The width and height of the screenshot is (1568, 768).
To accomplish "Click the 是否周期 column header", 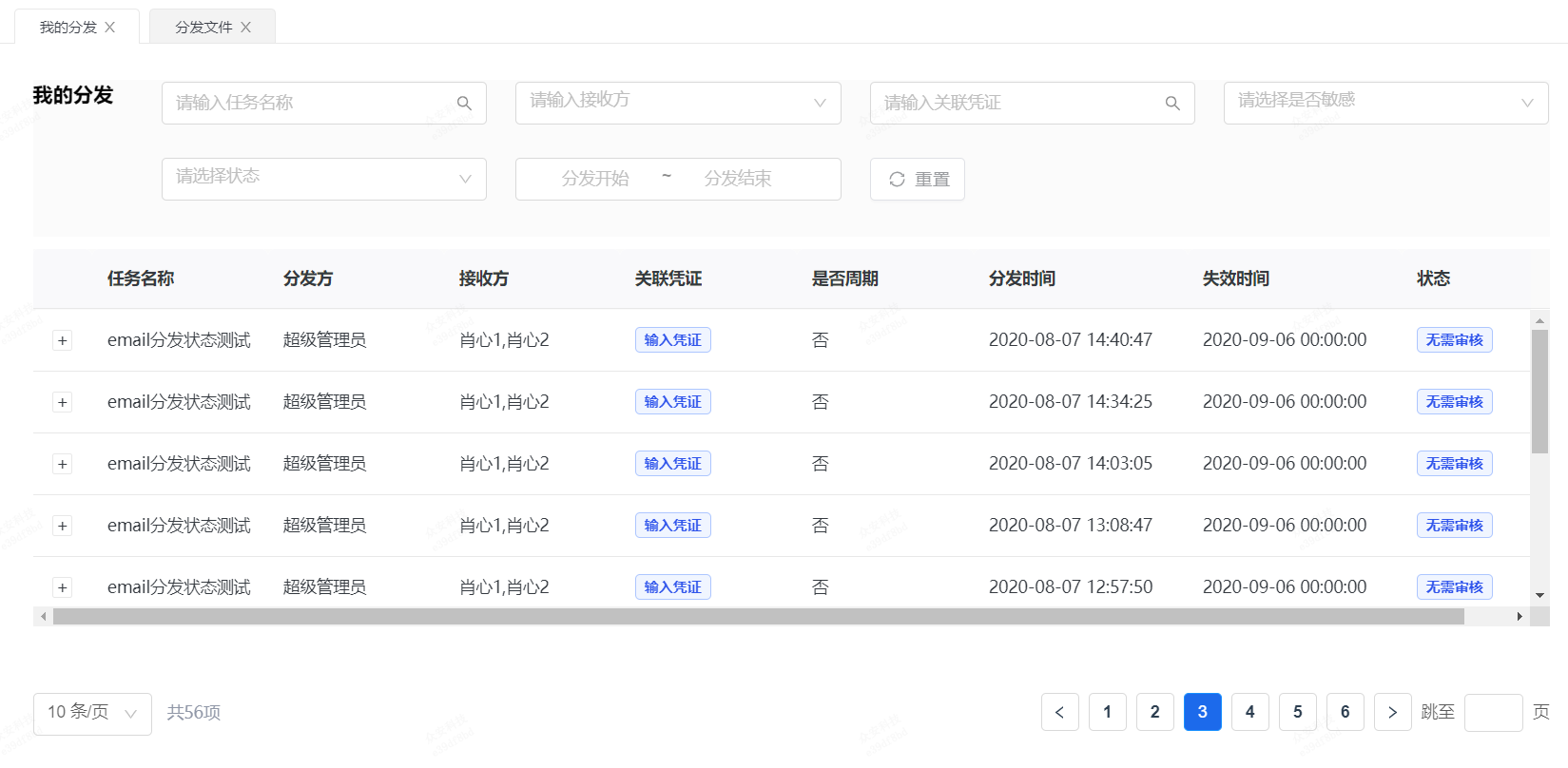I will pos(845,278).
